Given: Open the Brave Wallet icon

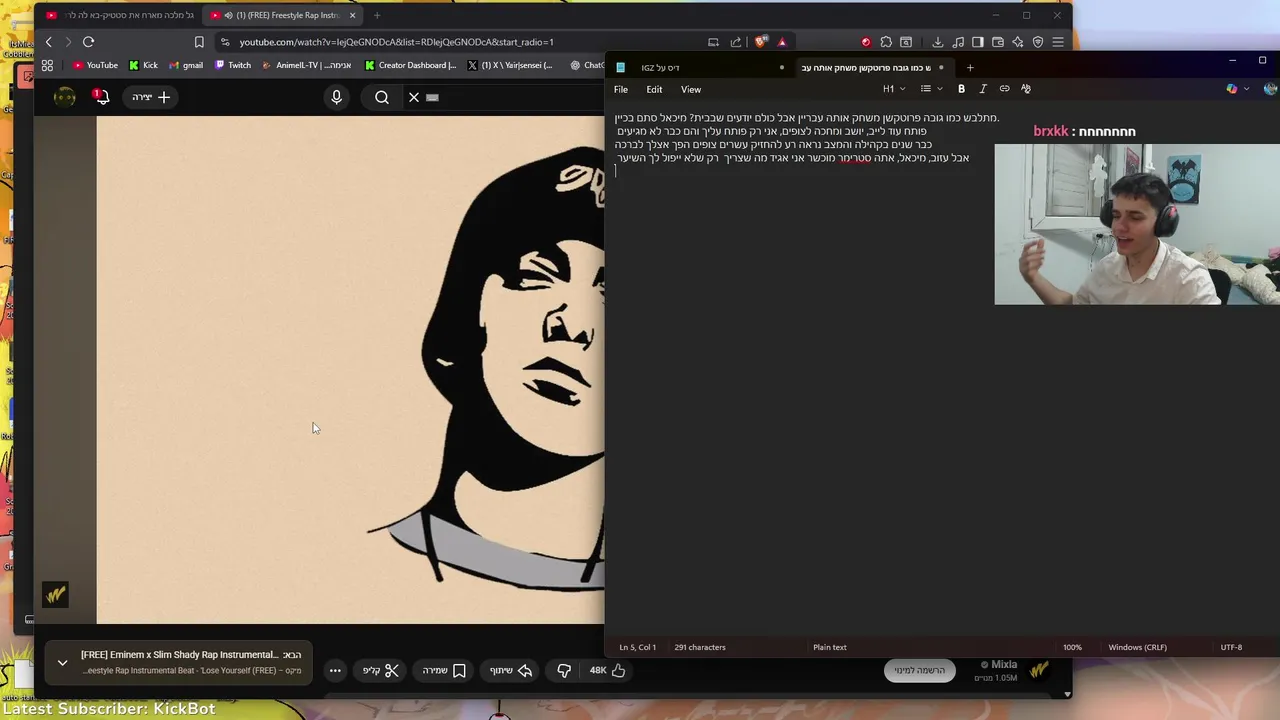Looking at the screenshot, I should (998, 42).
